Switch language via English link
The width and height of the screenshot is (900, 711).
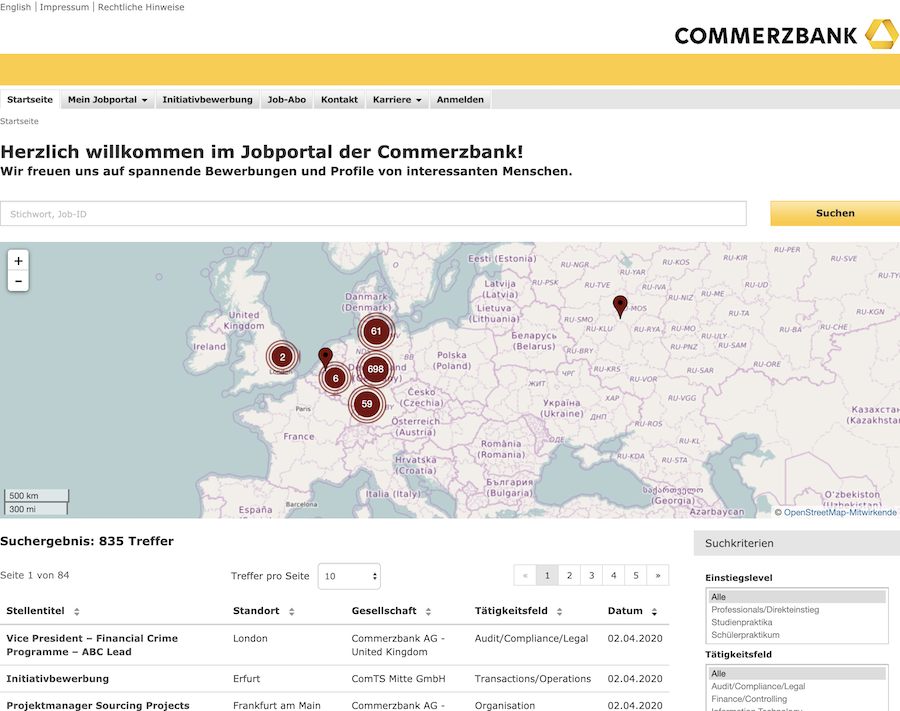[x=15, y=7]
